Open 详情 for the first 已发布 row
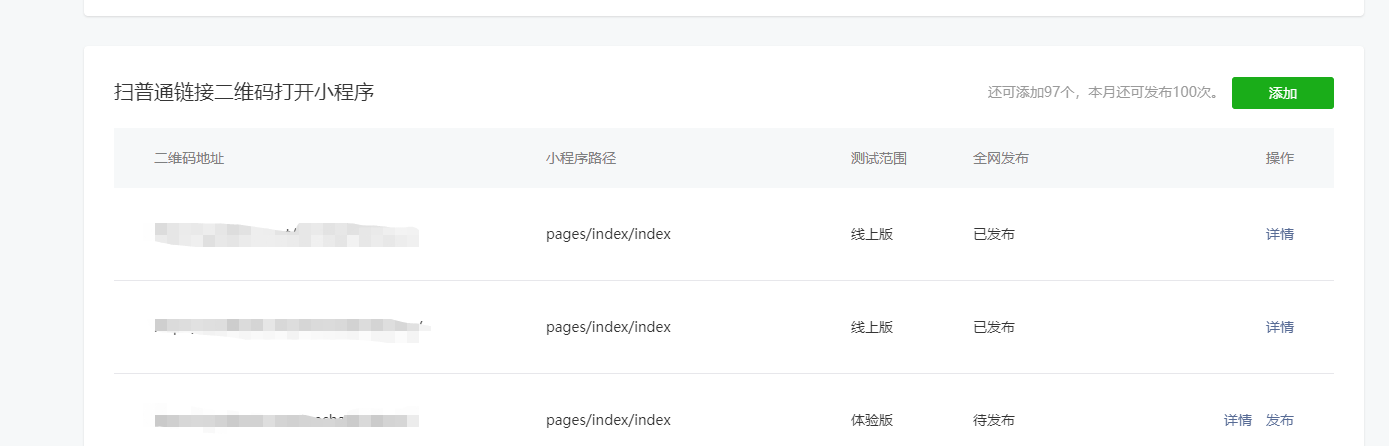Viewport: 1389px width, 446px height. click(1280, 234)
